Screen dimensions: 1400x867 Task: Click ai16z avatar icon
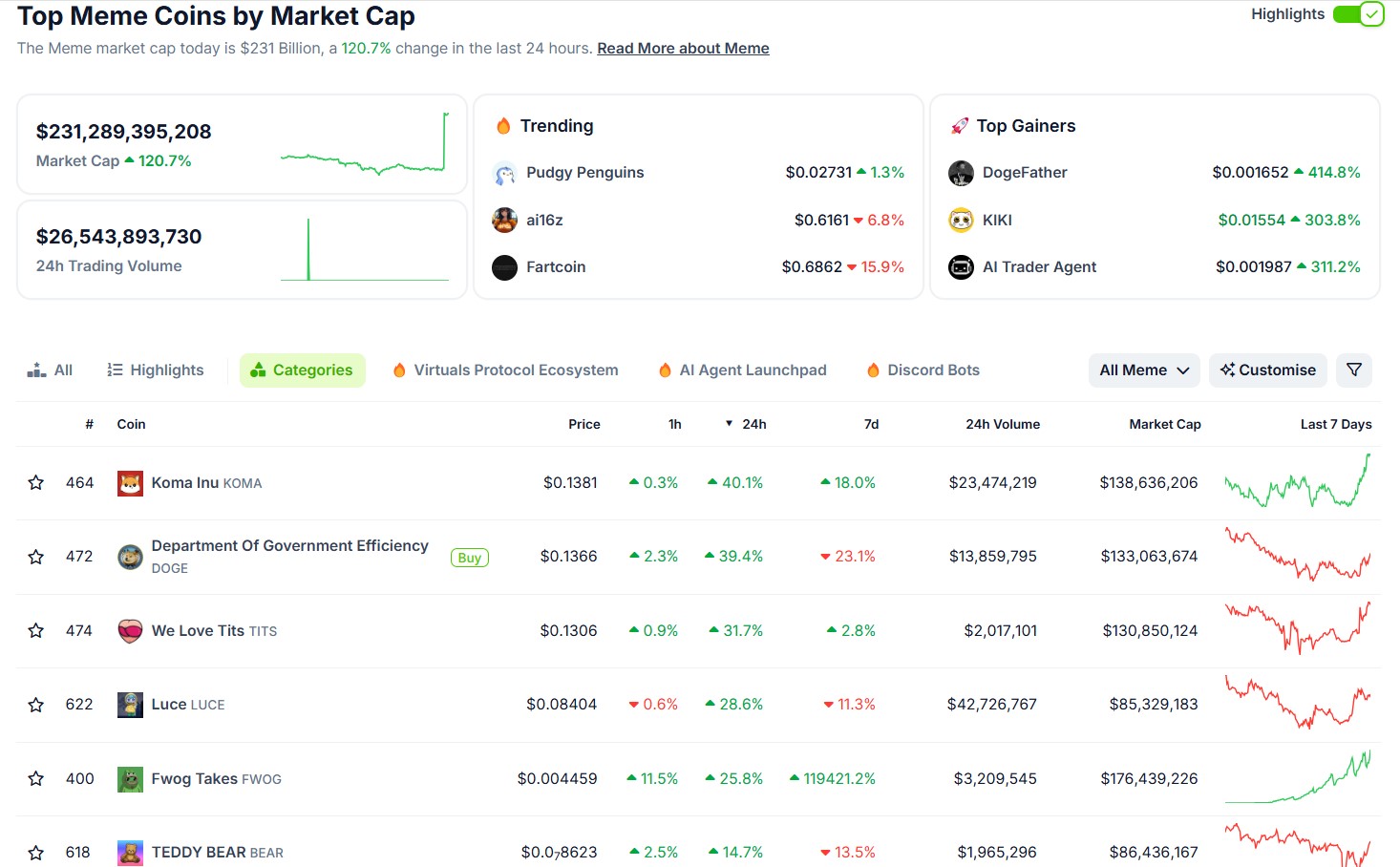click(504, 221)
